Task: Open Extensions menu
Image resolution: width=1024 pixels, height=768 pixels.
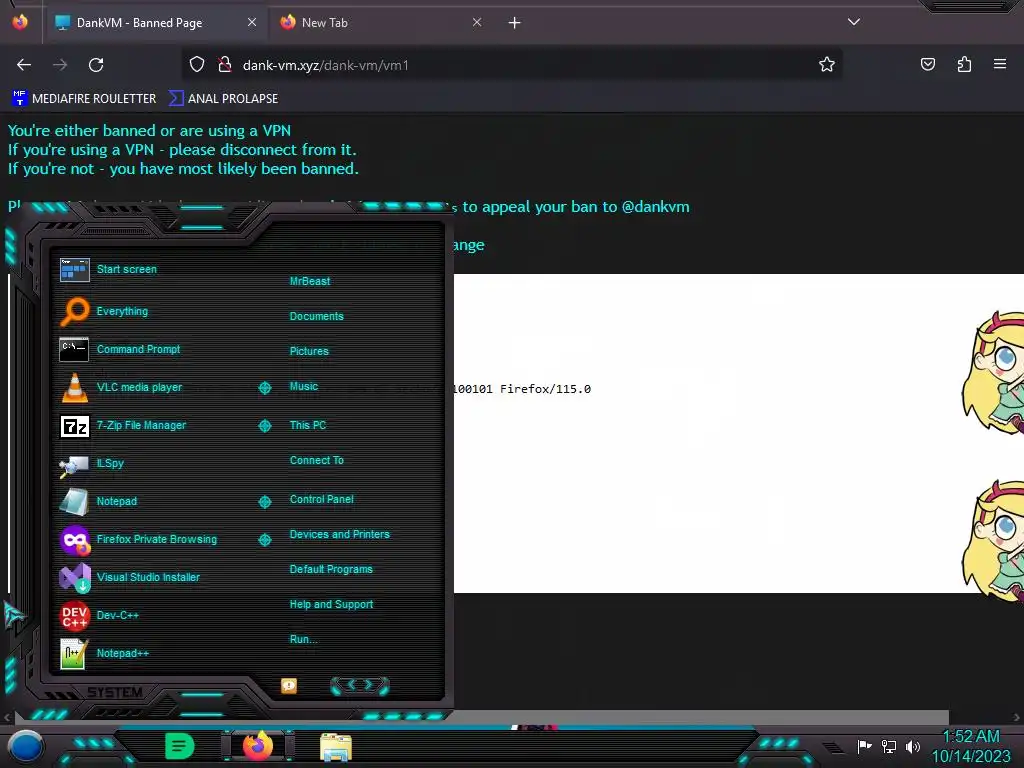Action: pos(964,64)
